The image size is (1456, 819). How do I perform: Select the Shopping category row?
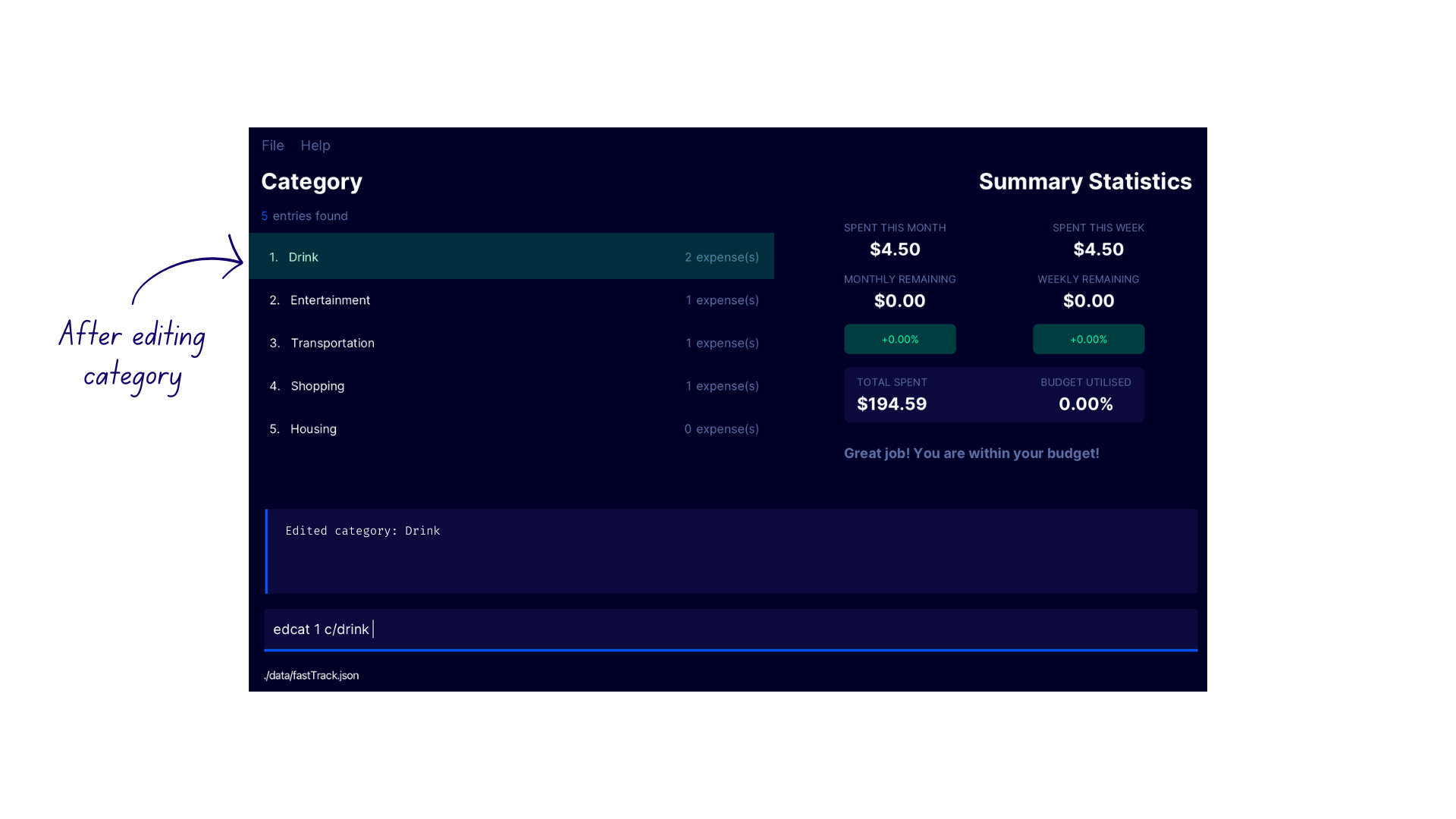pyautogui.click(x=511, y=386)
